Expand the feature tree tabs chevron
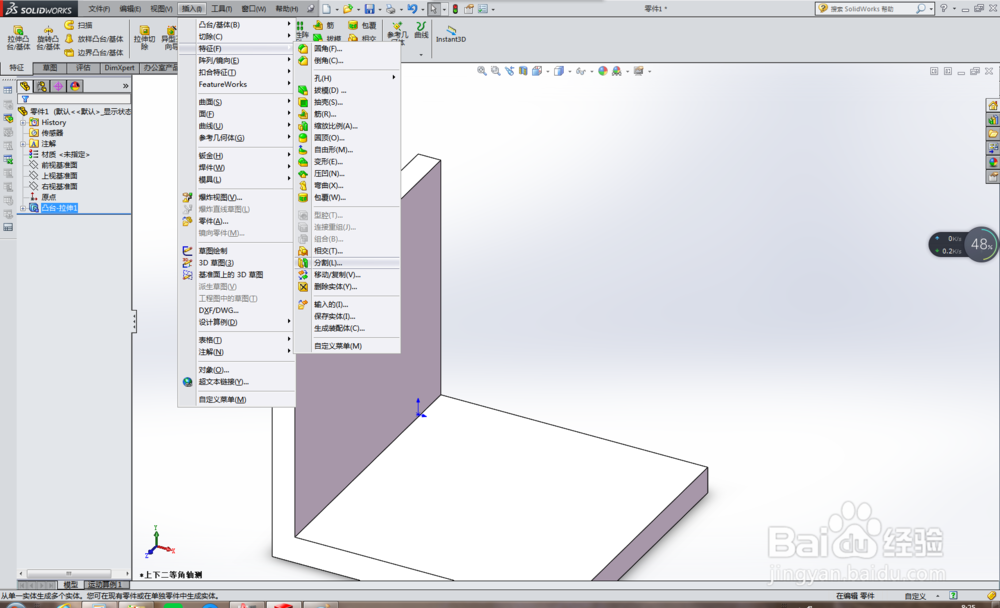This screenshot has height=608, width=1000. [x=126, y=86]
